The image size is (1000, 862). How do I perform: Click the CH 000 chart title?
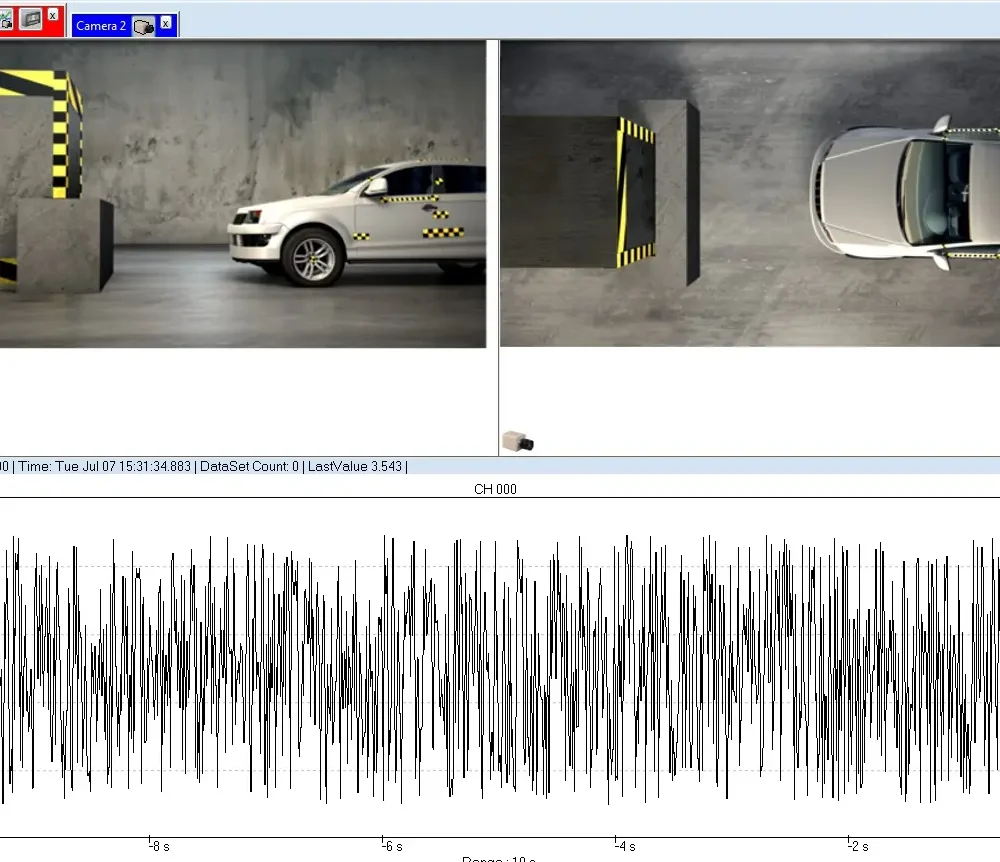494,489
